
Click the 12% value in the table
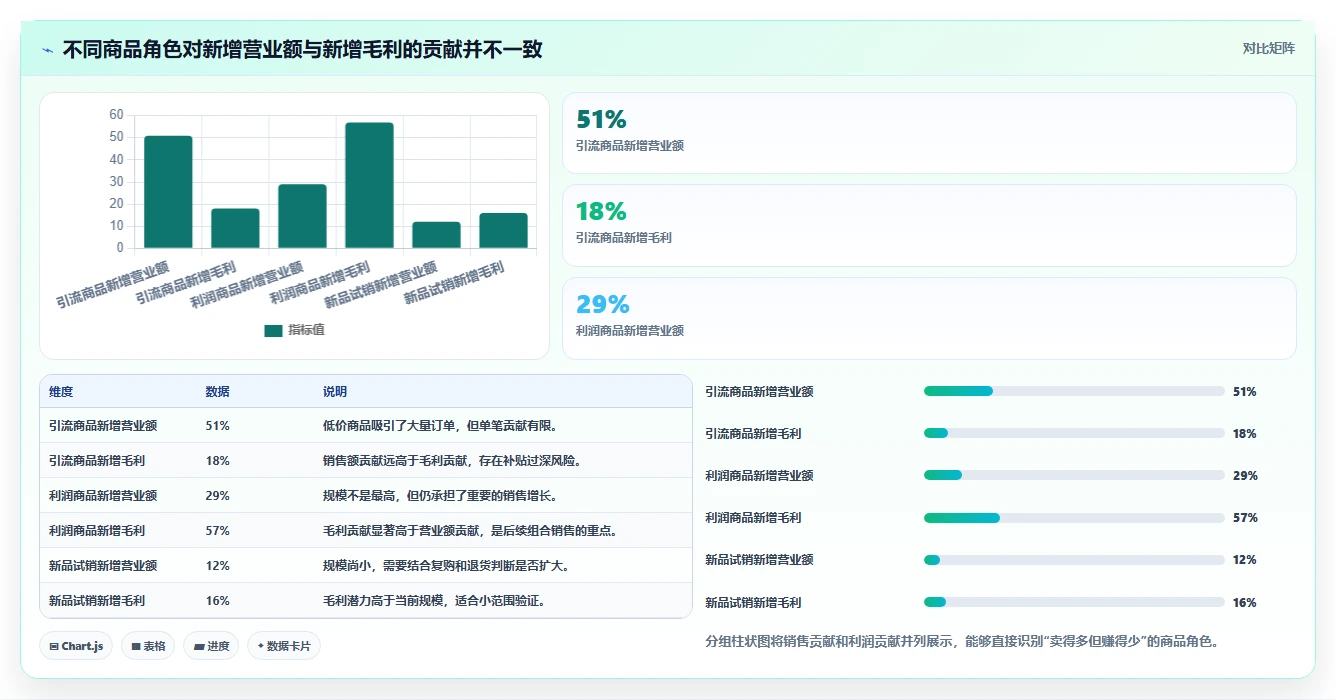coord(217,566)
